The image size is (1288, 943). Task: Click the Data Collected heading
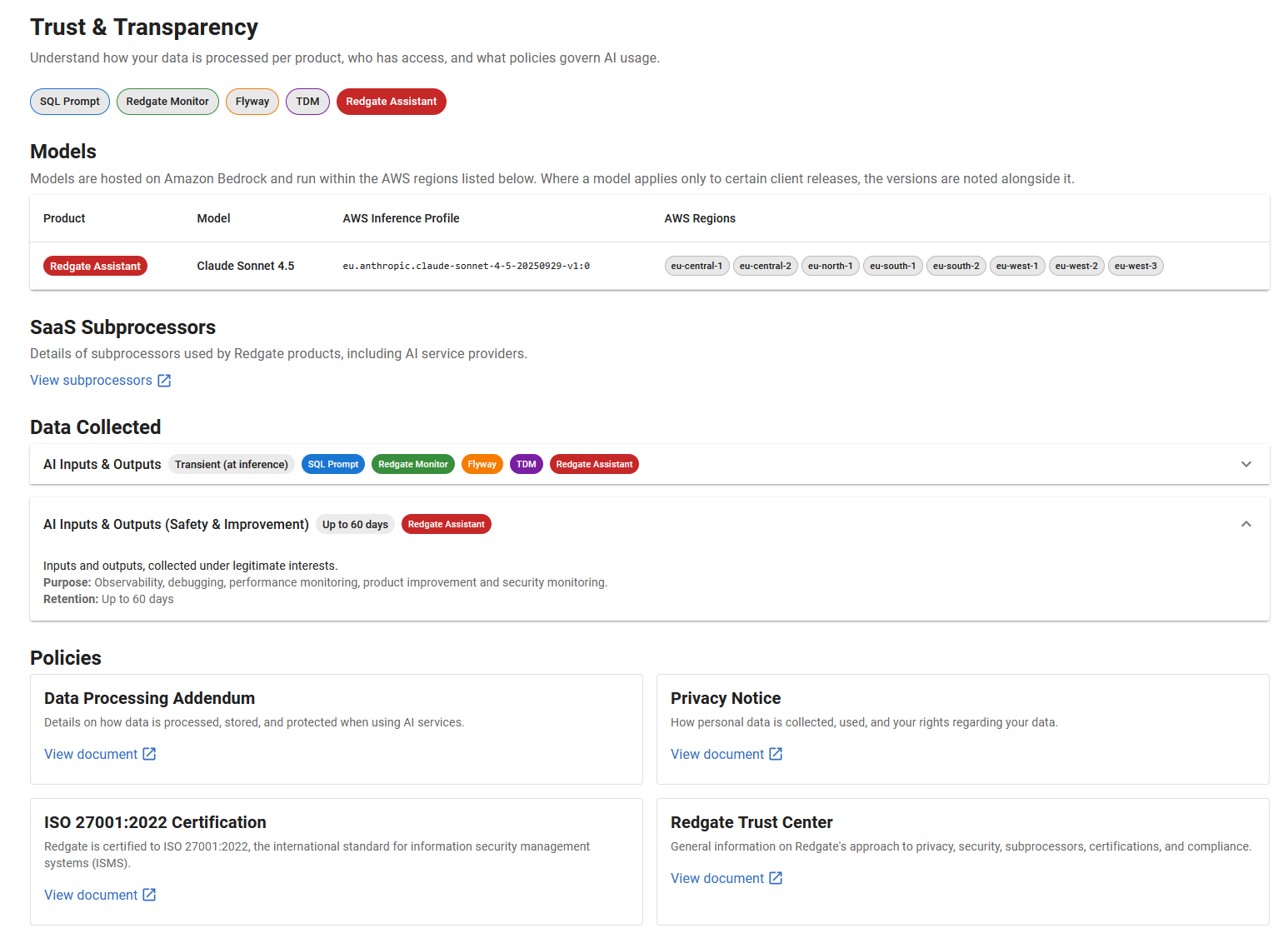(96, 427)
